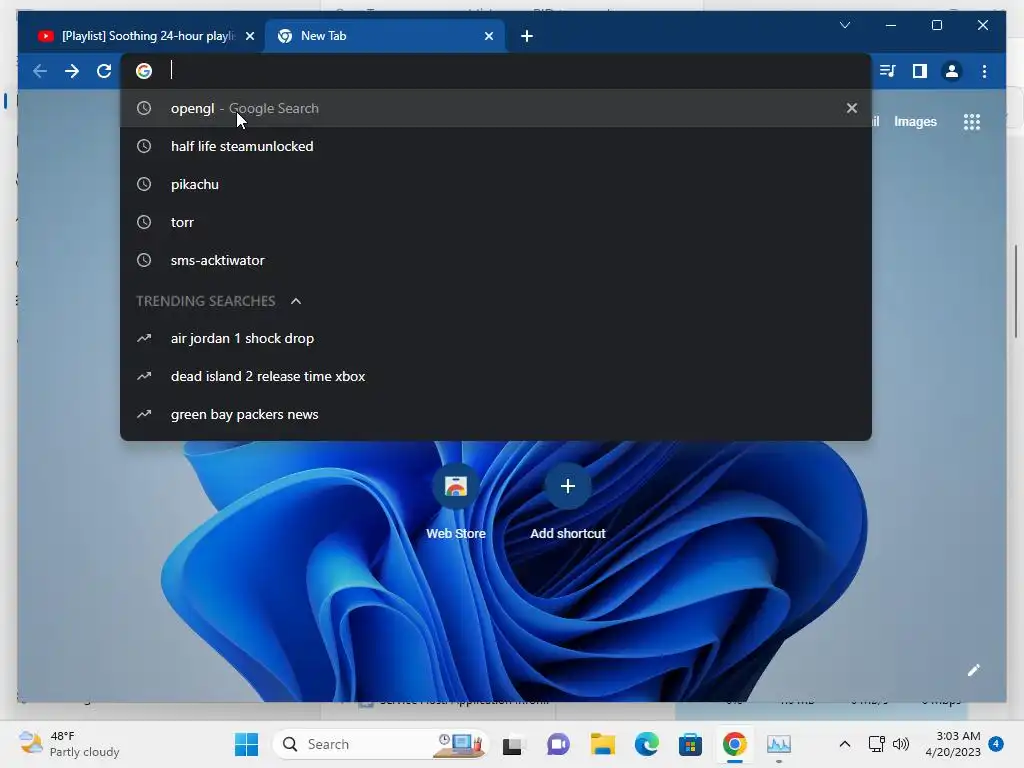Screen dimensions: 1024x768
Task: Select trending green bay packers news
Action: pos(495,414)
